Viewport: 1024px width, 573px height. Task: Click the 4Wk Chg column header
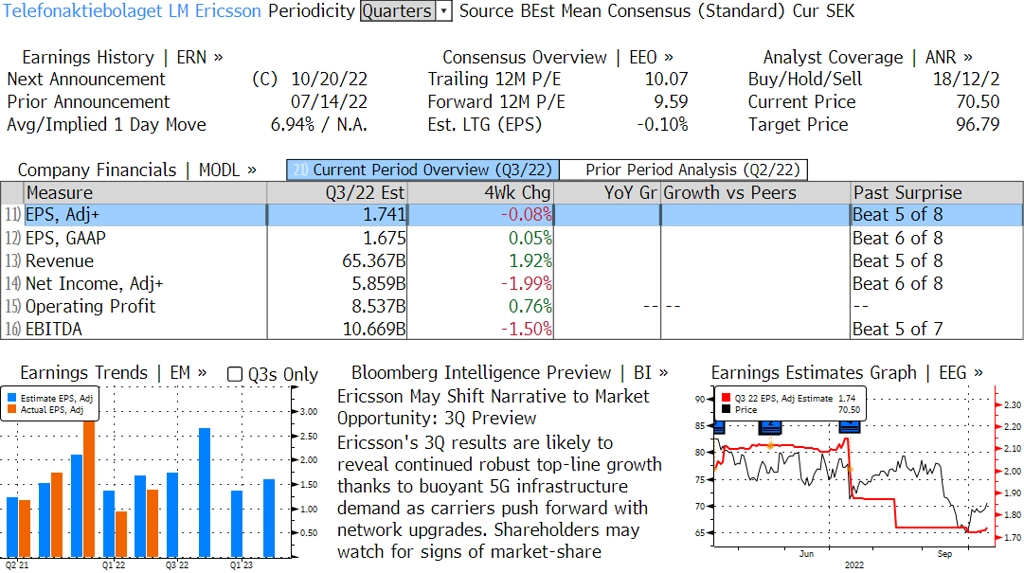(x=480, y=193)
